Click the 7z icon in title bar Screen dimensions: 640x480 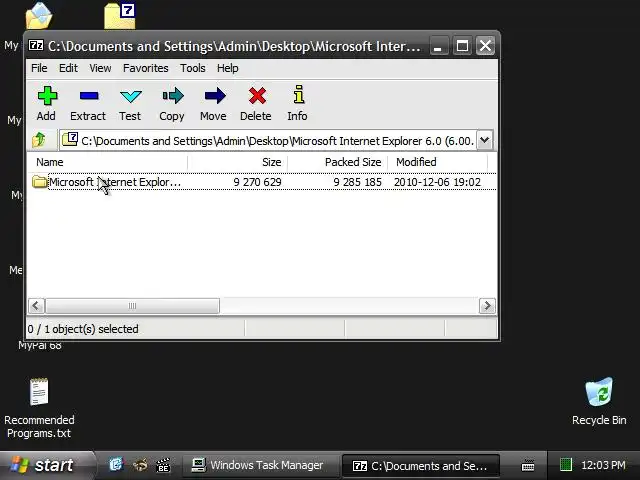pos(36,45)
